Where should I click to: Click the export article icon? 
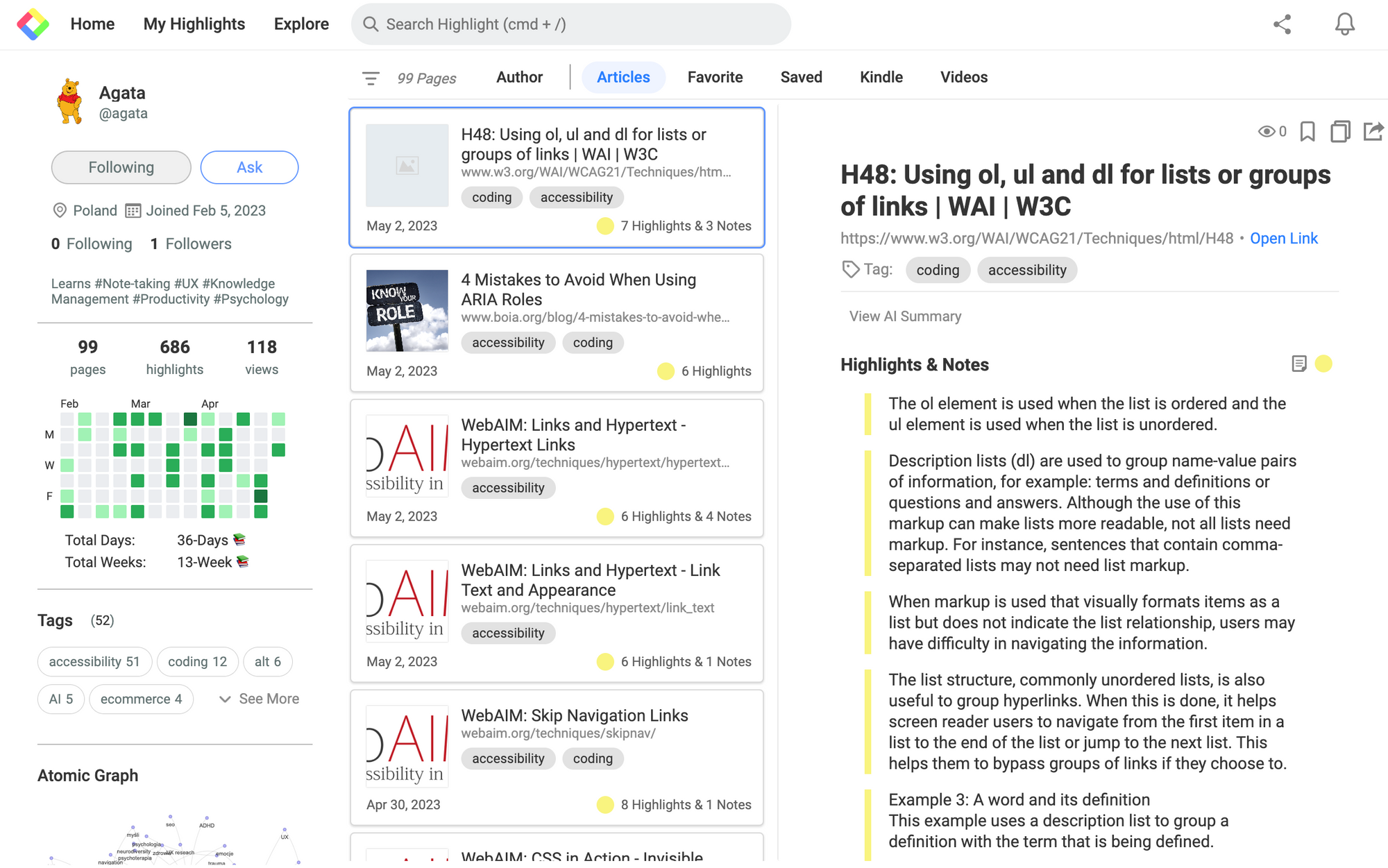(x=1373, y=131)
